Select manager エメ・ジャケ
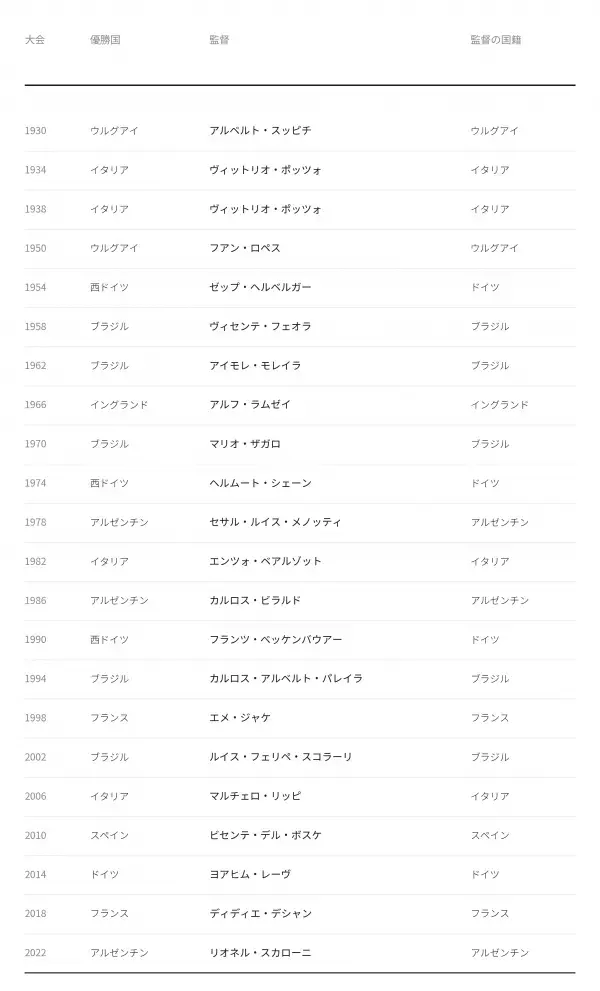 [x=240, y=719]
